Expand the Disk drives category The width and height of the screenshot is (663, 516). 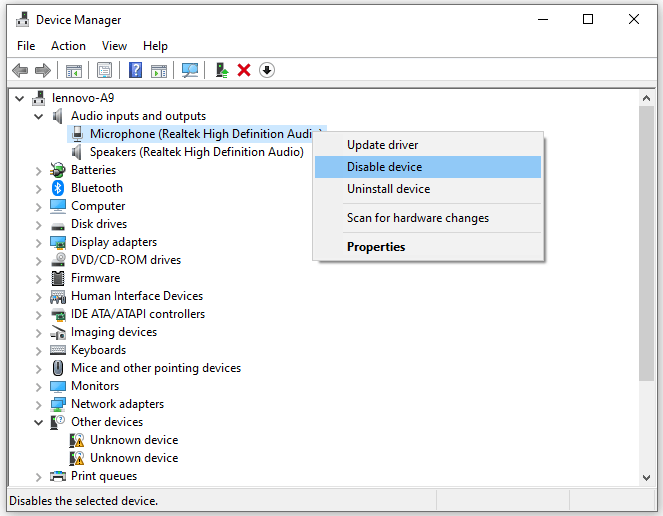(x=38, y=225)
